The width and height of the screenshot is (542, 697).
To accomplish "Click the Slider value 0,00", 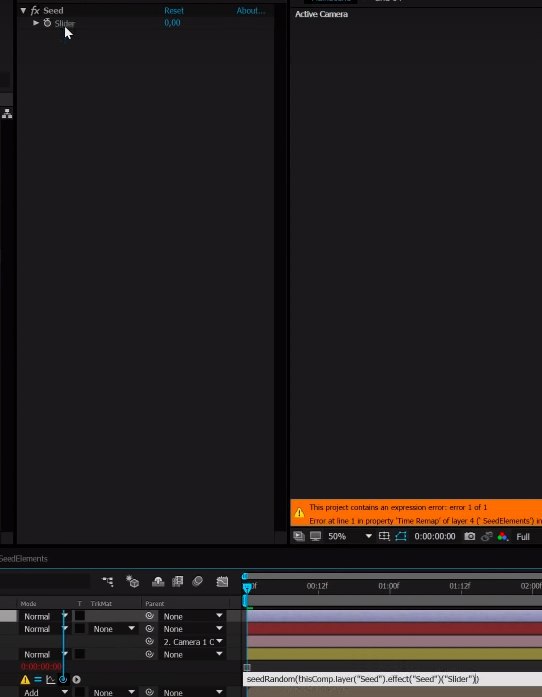I will (172, 23).
